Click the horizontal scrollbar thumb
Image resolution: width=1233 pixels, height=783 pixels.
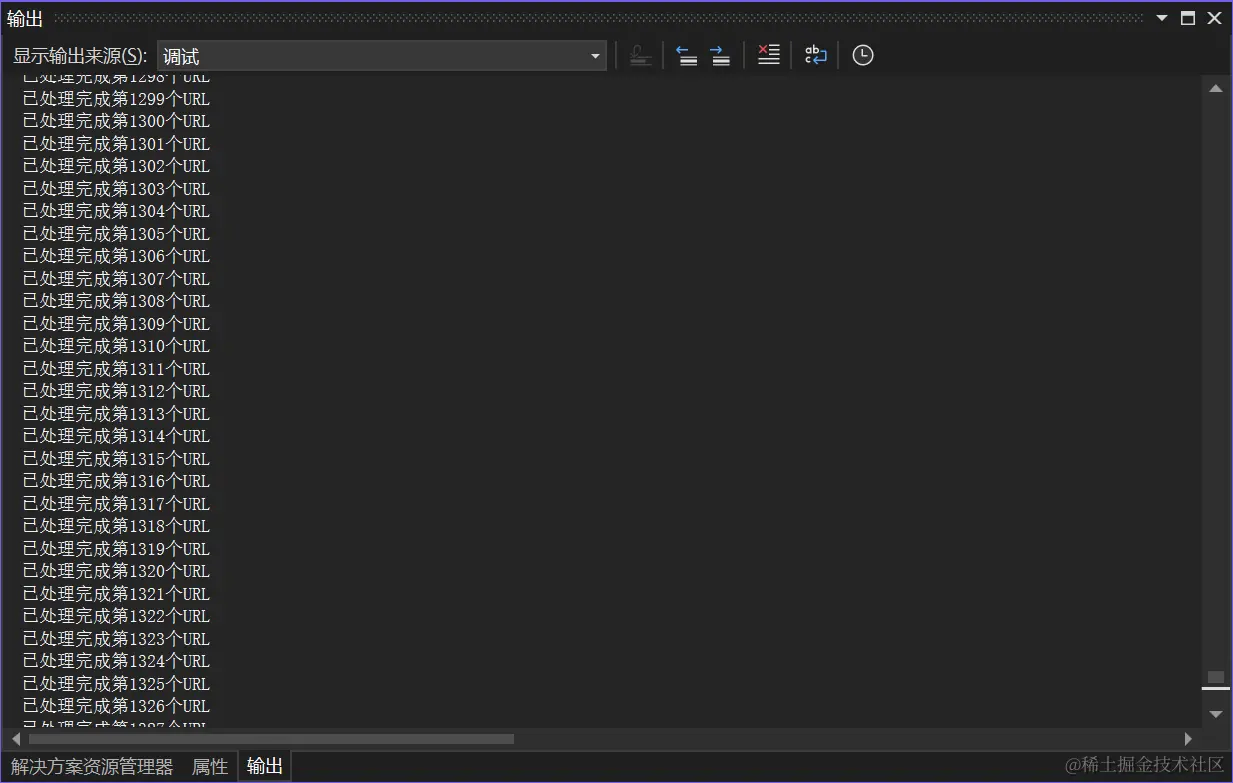click(272, 739)
